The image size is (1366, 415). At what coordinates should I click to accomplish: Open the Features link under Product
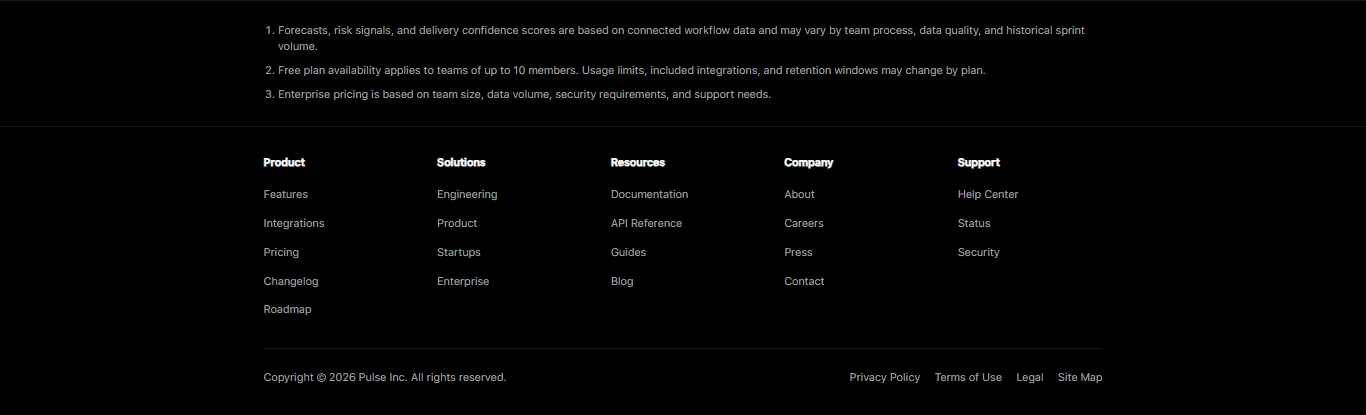(285, 194)
